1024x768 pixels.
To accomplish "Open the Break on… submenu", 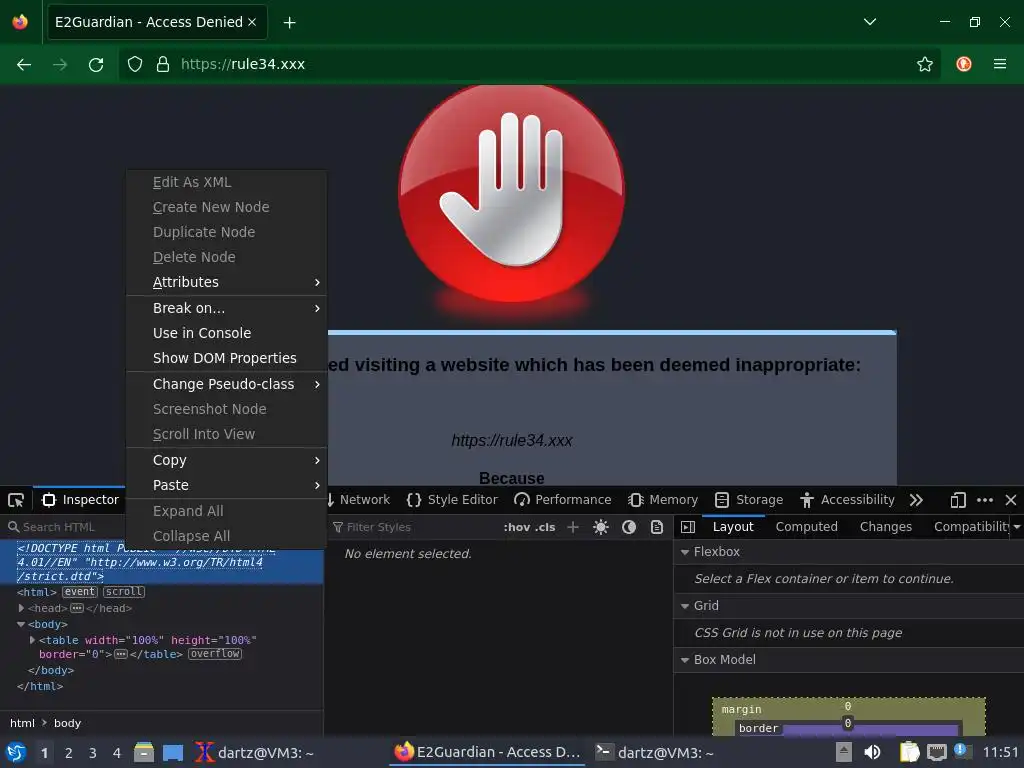I will (227, 308).
